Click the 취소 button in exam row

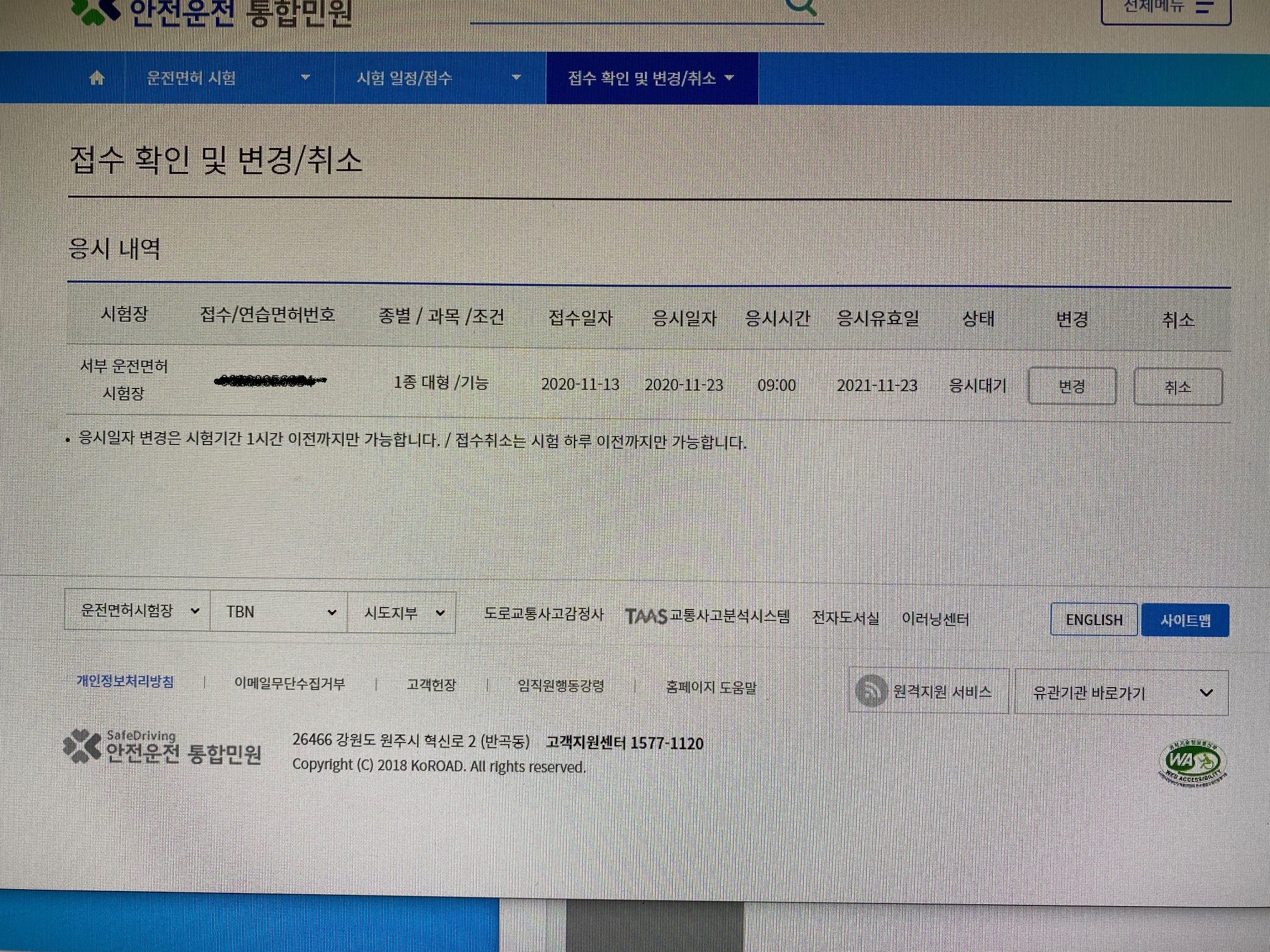pos(1177,387)
